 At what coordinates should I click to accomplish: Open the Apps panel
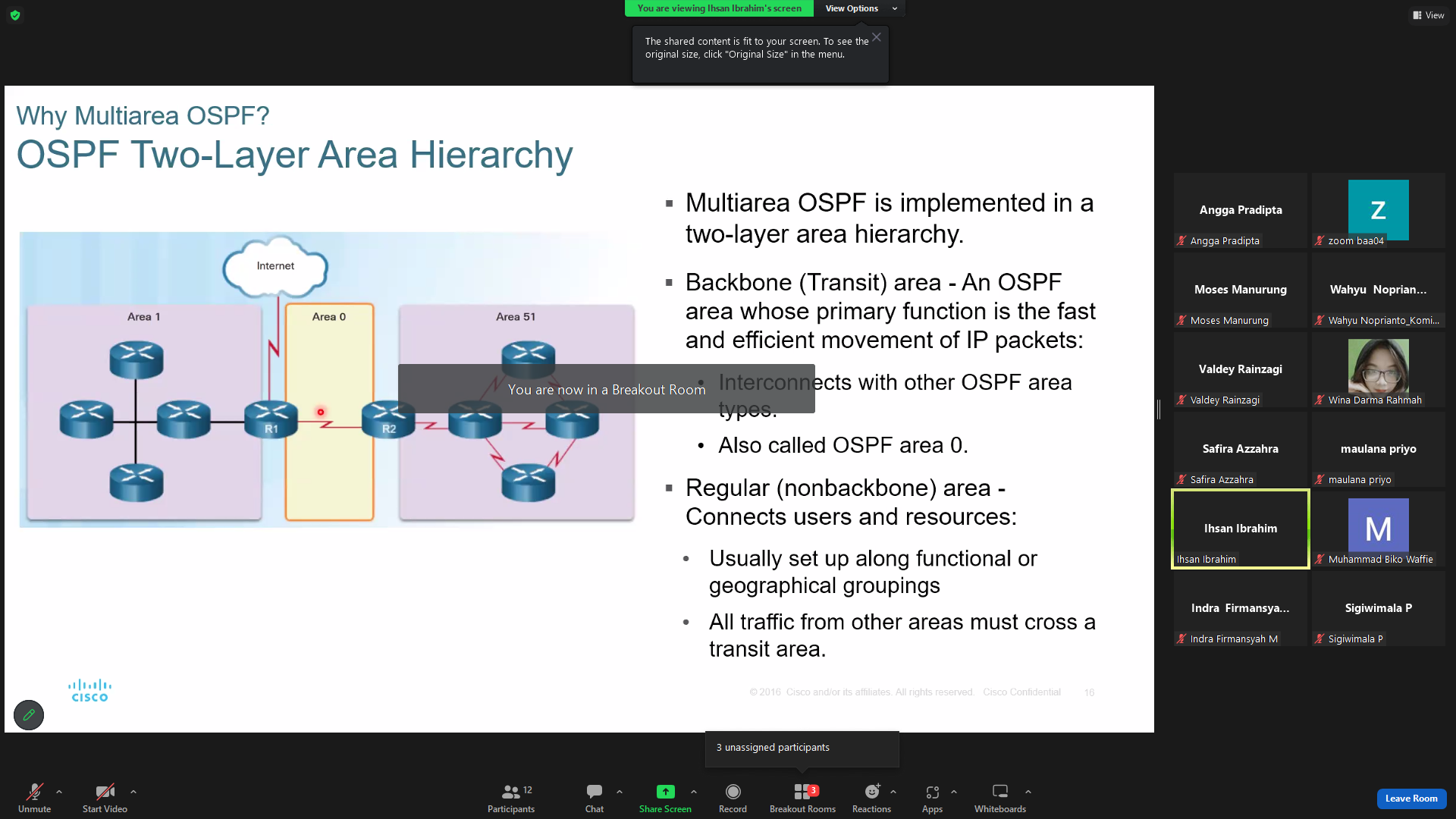tap(932, 798)
